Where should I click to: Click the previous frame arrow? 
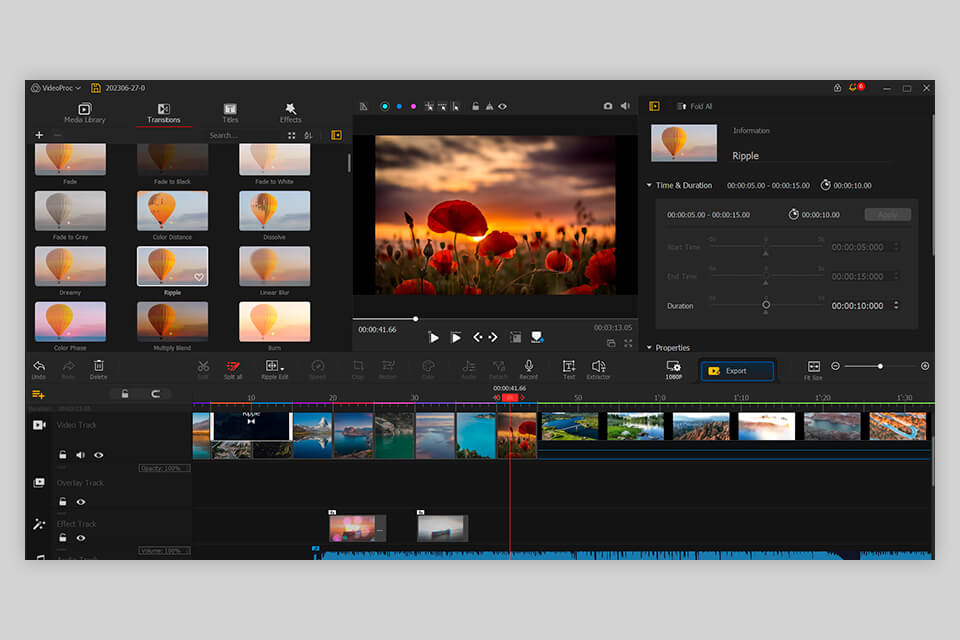[x=478, y=337]
